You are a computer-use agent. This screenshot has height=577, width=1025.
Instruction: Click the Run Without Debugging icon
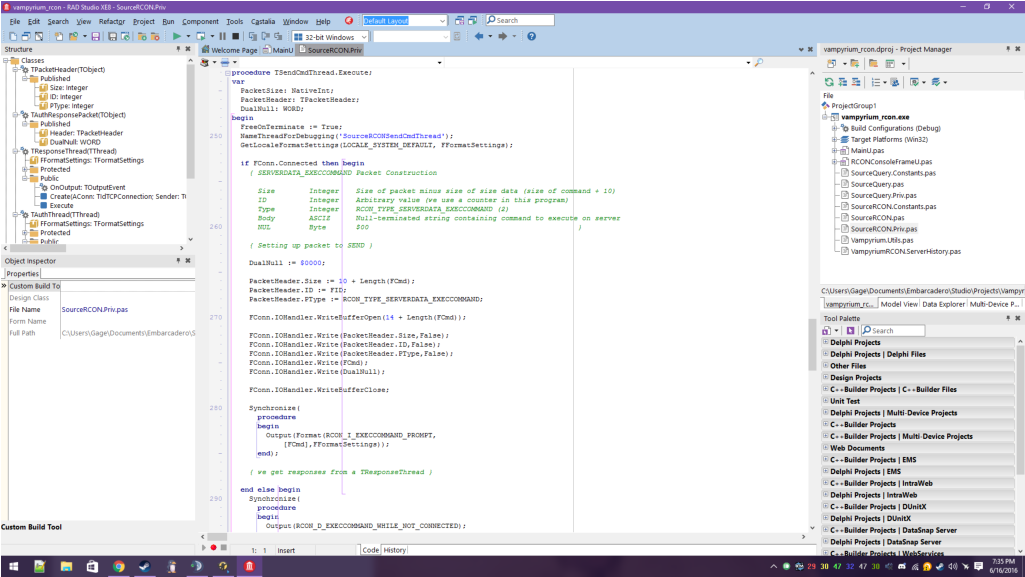click(201, 37)
